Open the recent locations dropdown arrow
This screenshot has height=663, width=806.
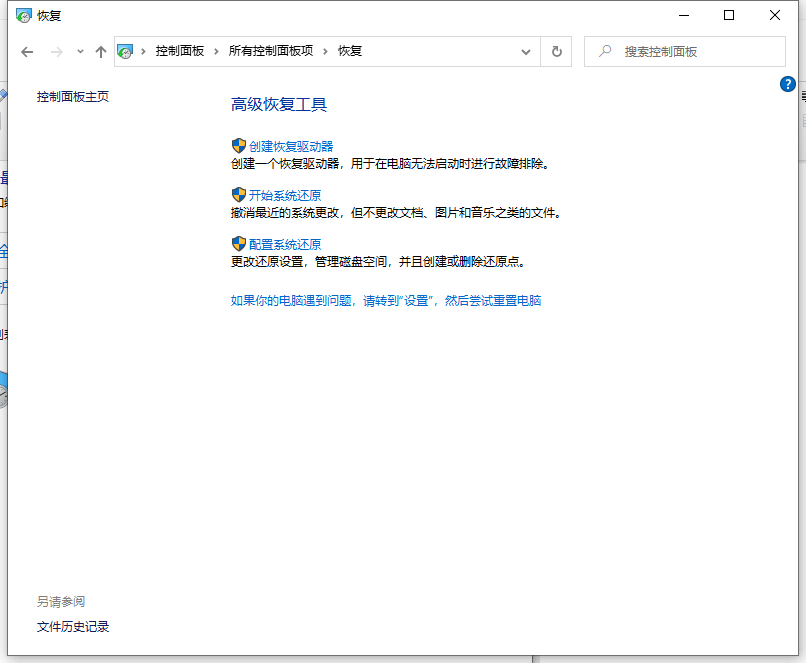[80, 52]
